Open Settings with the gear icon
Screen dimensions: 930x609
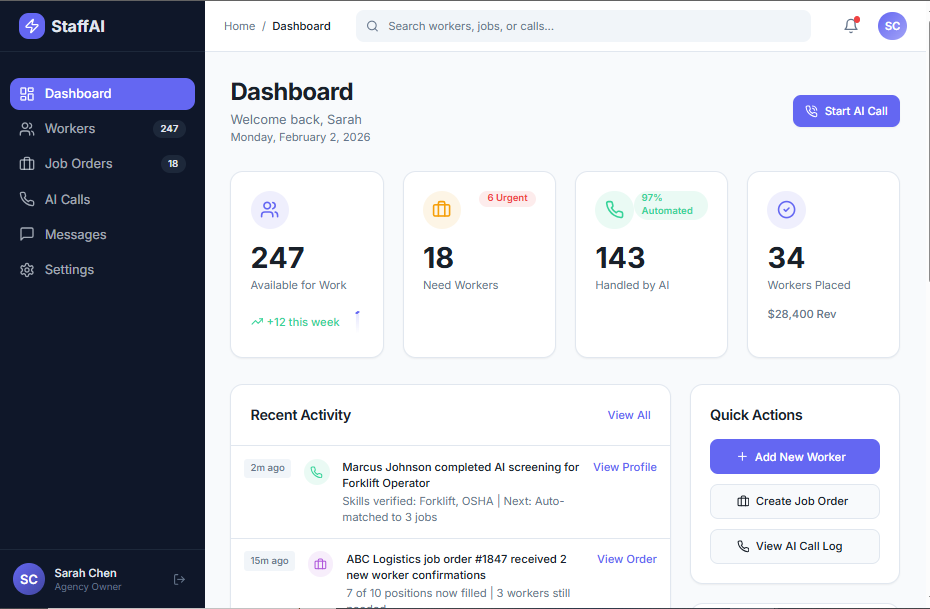(x=26, y=269)
